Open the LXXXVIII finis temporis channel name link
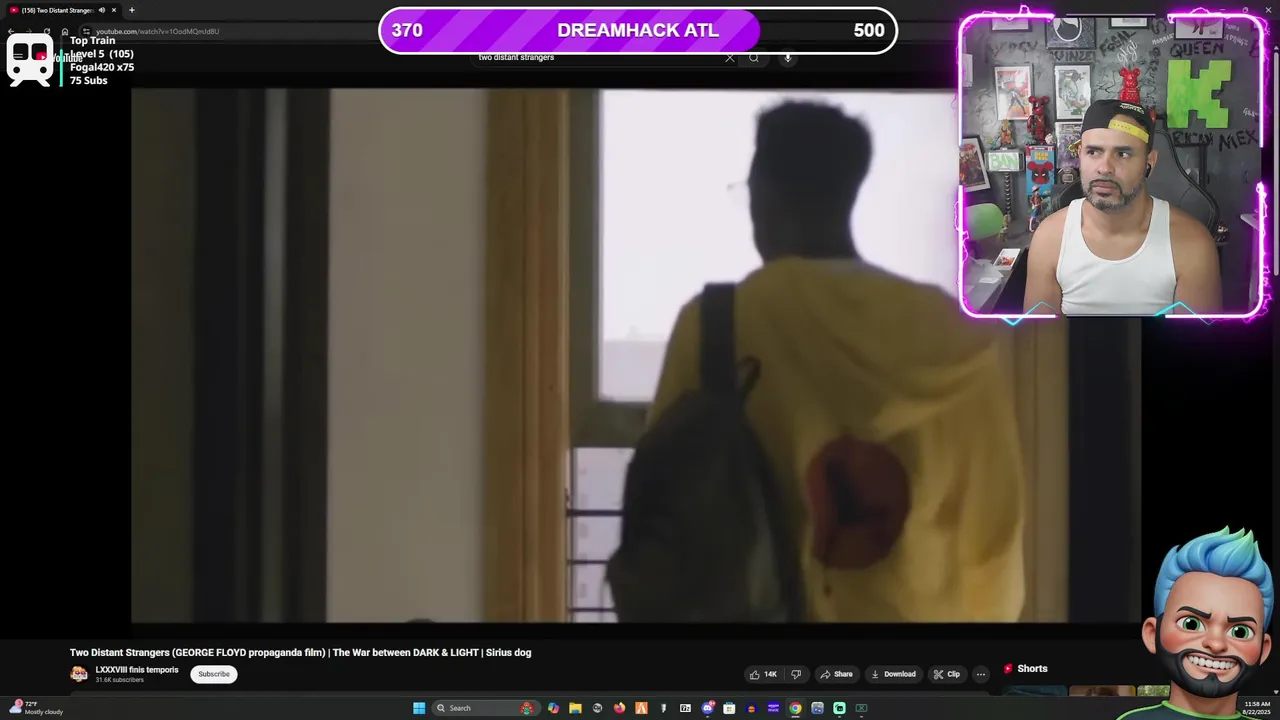Viewport: 1280px width, 720px height. click(137, 670)
